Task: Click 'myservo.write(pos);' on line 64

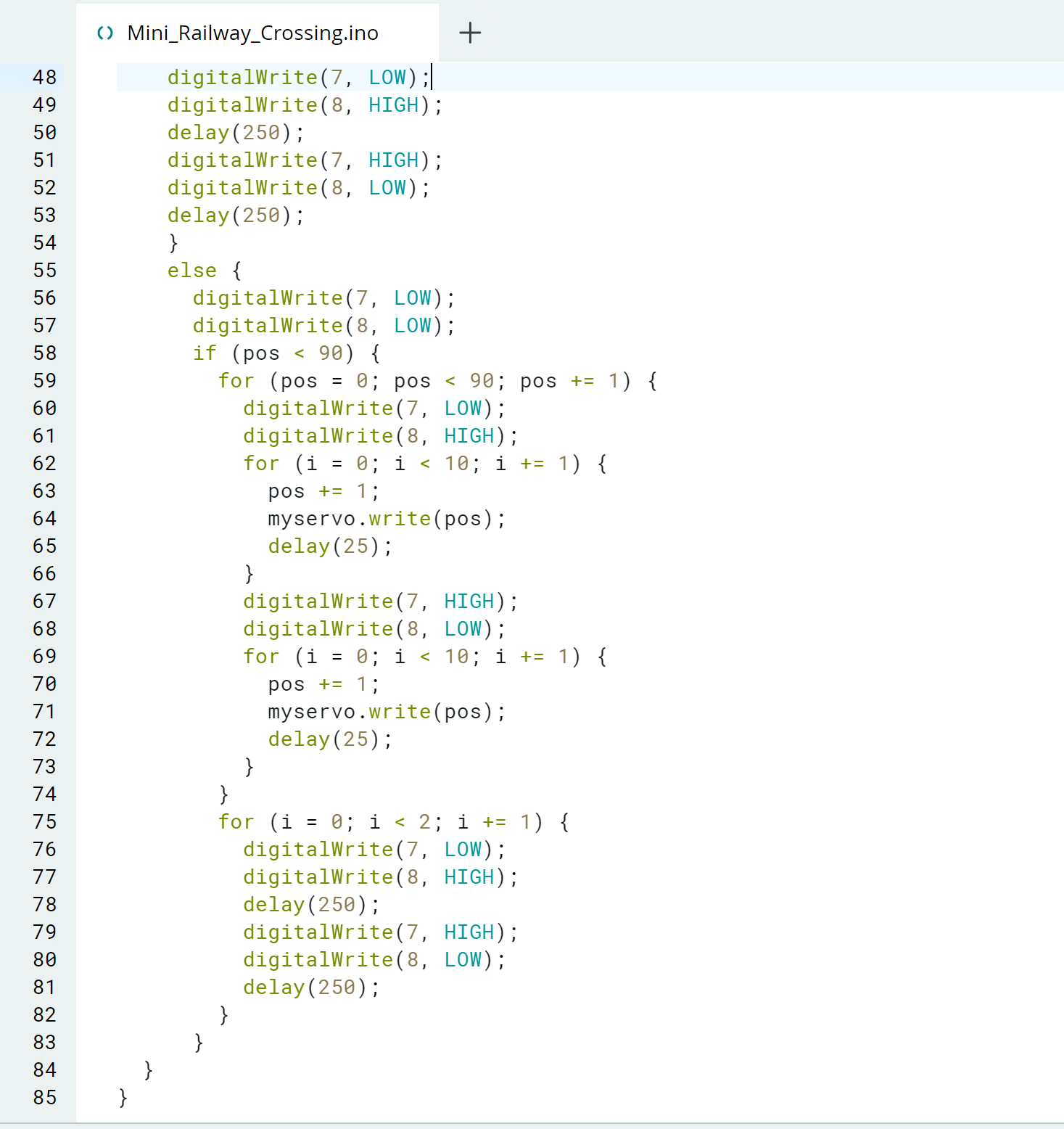Action: point(387,518)
